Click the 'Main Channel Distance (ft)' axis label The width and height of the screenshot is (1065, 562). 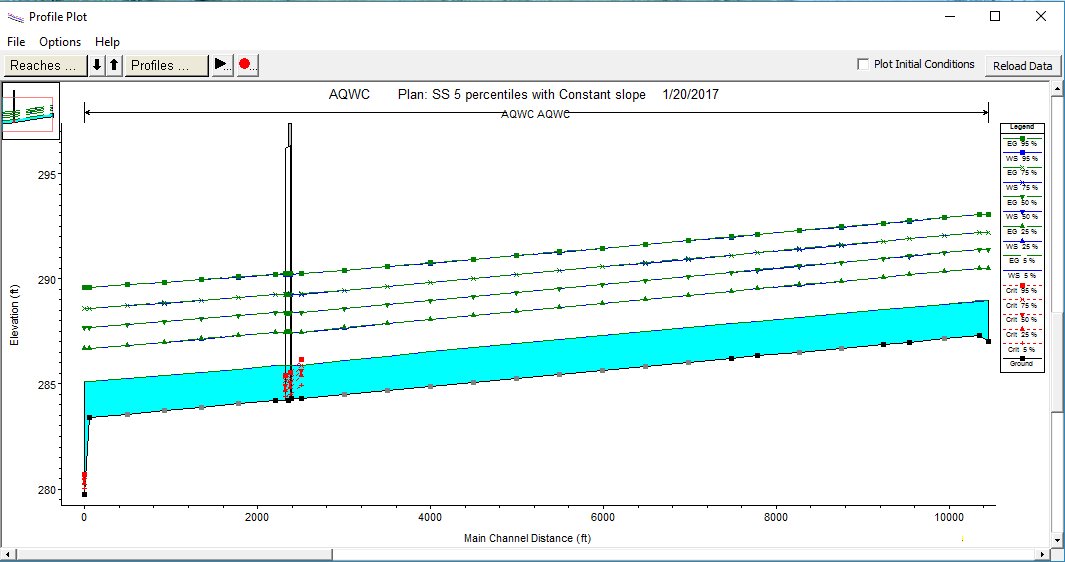click(x=527, y=538)
